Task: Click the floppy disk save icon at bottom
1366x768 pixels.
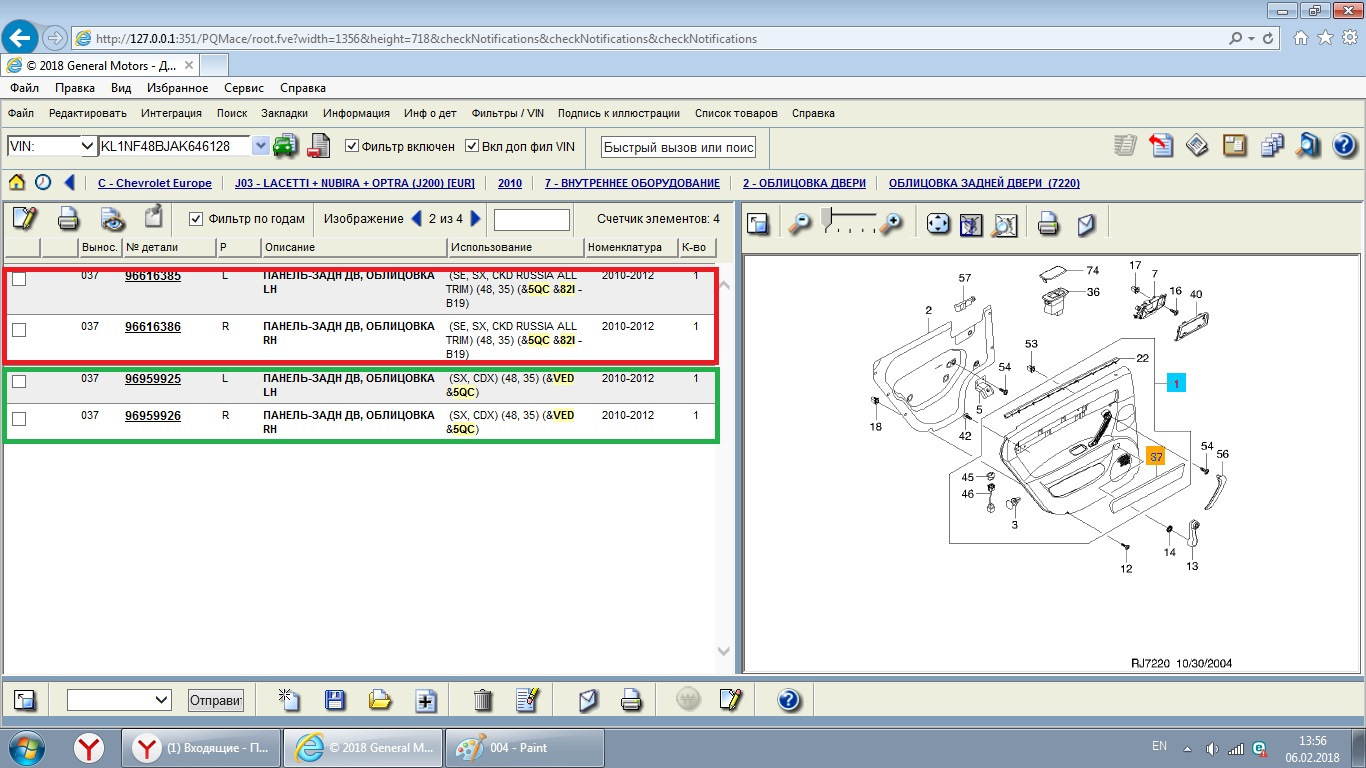Action: [x=335, y=700]
